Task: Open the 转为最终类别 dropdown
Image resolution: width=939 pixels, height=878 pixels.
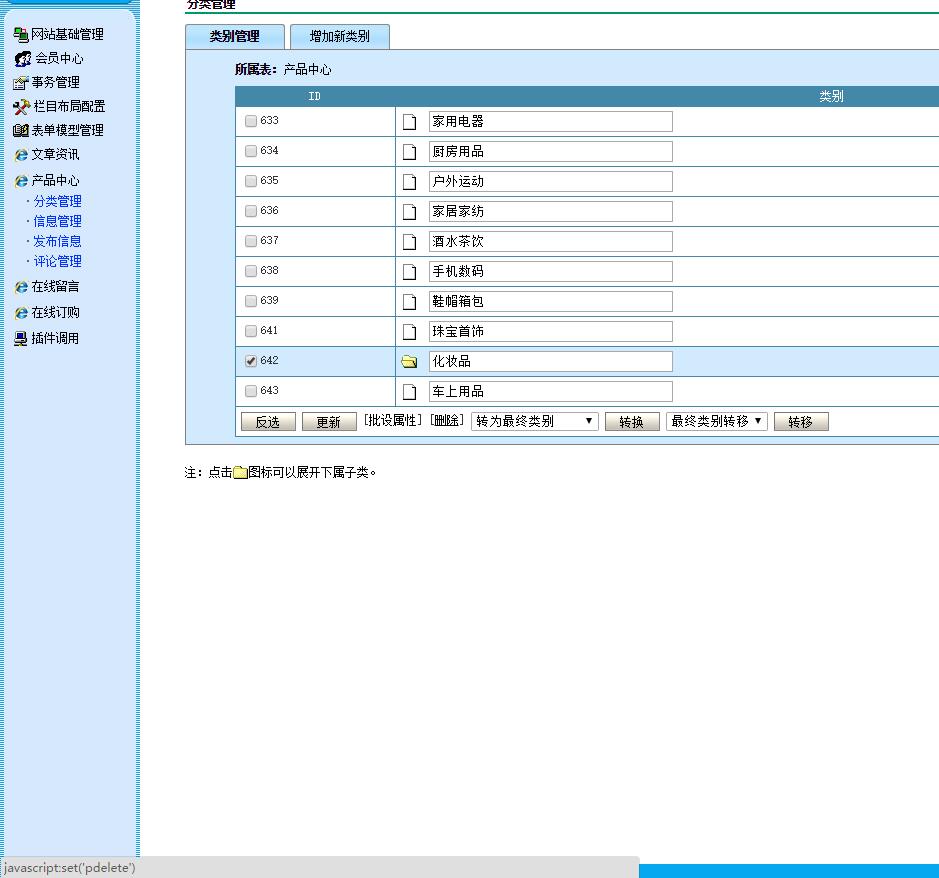Action: [535, 422]
